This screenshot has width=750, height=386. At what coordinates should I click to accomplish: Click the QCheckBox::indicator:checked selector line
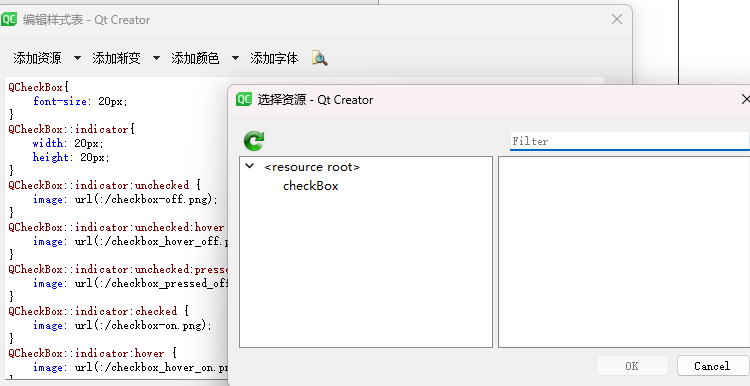[99, 311]
